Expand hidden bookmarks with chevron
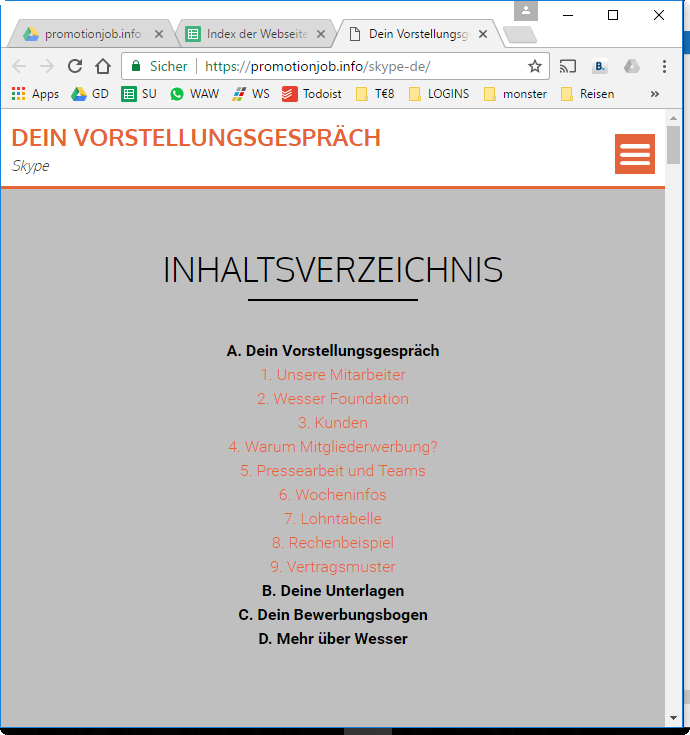The image size is (690, 735). (655, 94)
